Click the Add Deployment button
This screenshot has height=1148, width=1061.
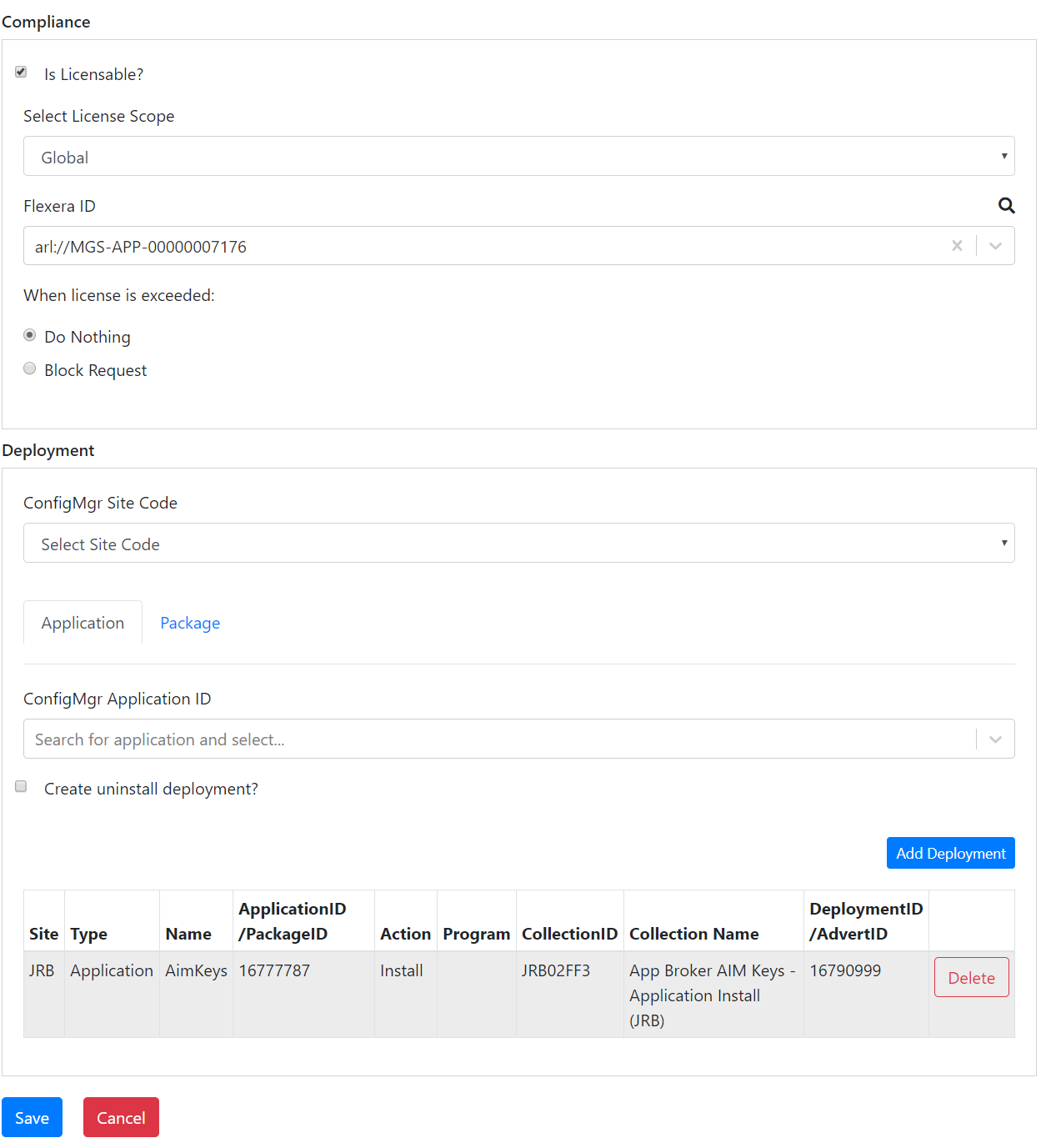pos(950,853)
